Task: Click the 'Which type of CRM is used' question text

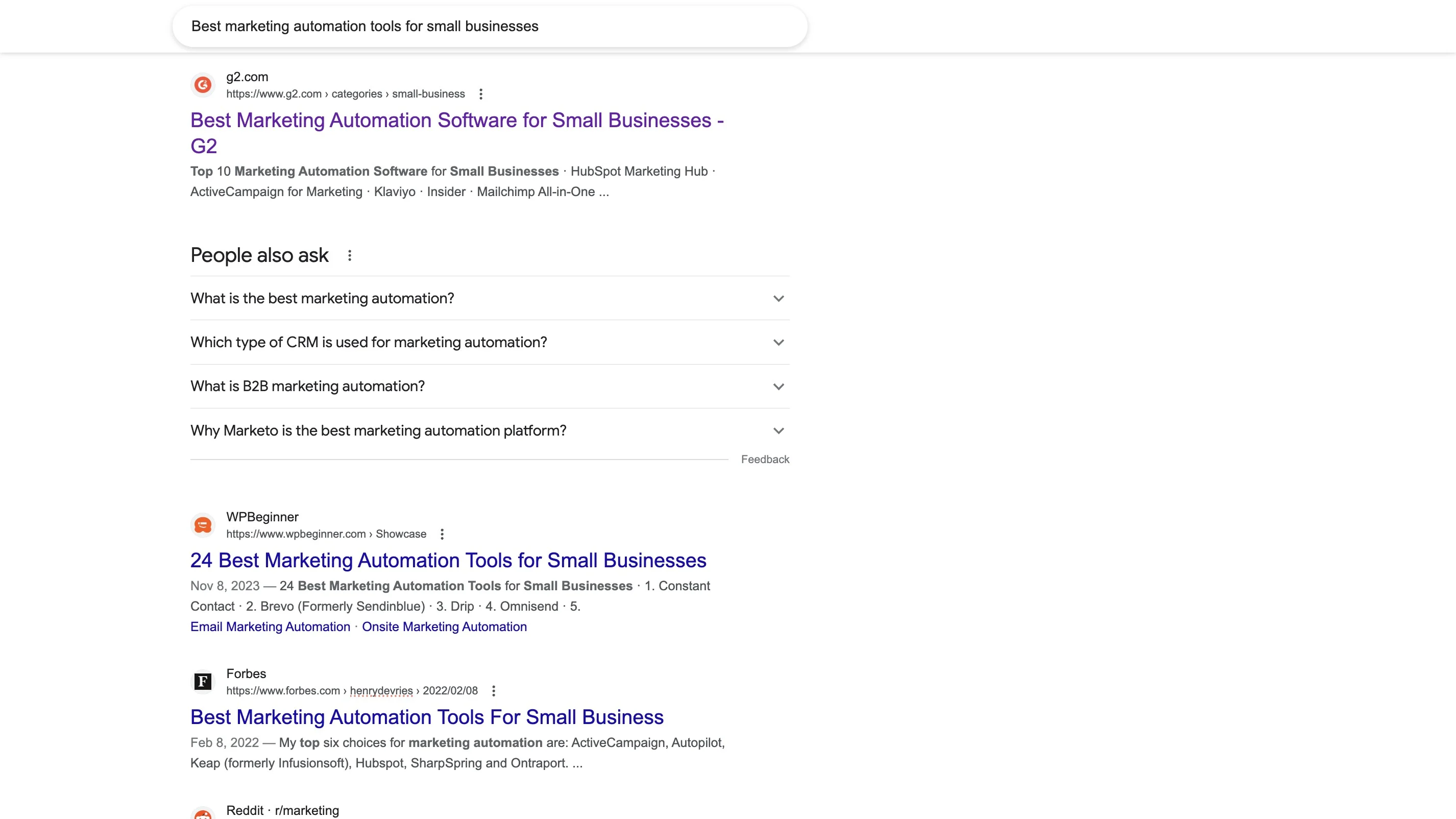Action: click(x=369, y=343)
